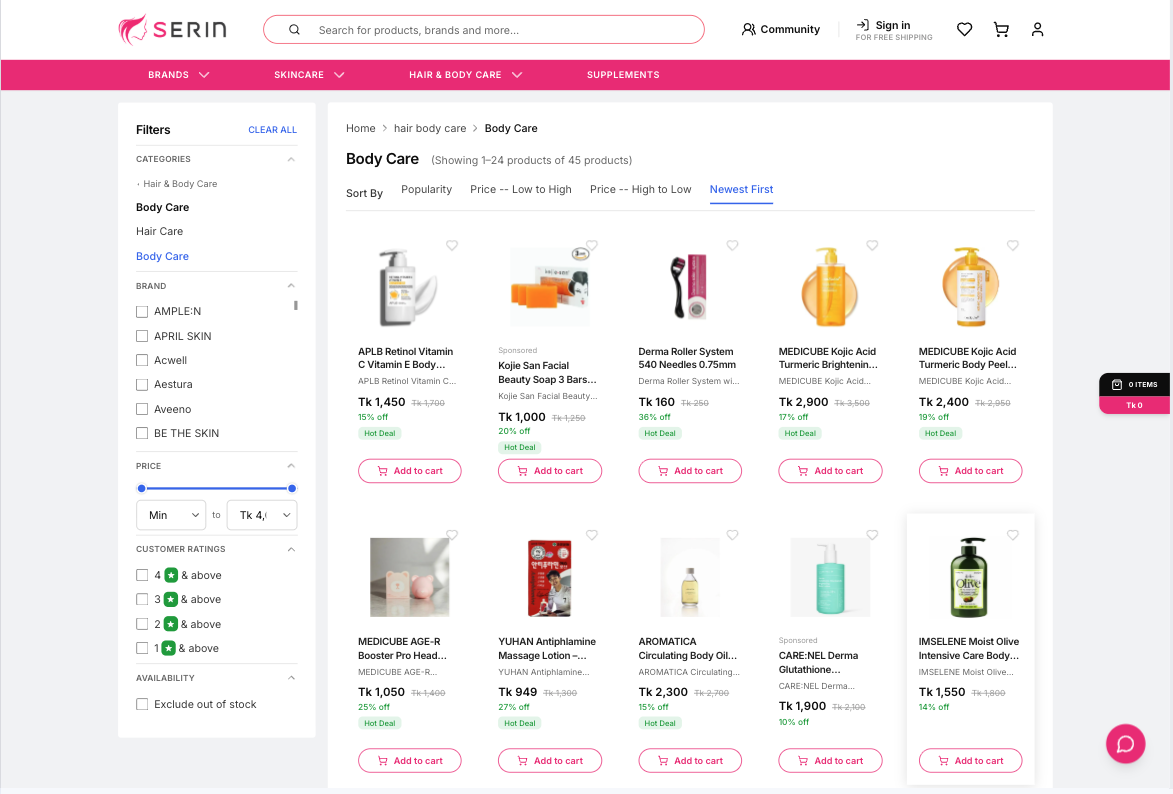Image resolution: width=1173 pixels, height=794 pixels.
Task: Open the chat support bubble
Action: pos(1125,743)
